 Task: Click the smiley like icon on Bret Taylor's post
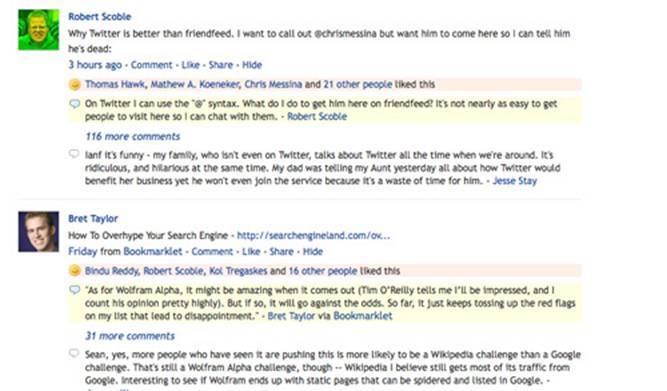click(x=74, y=271)
